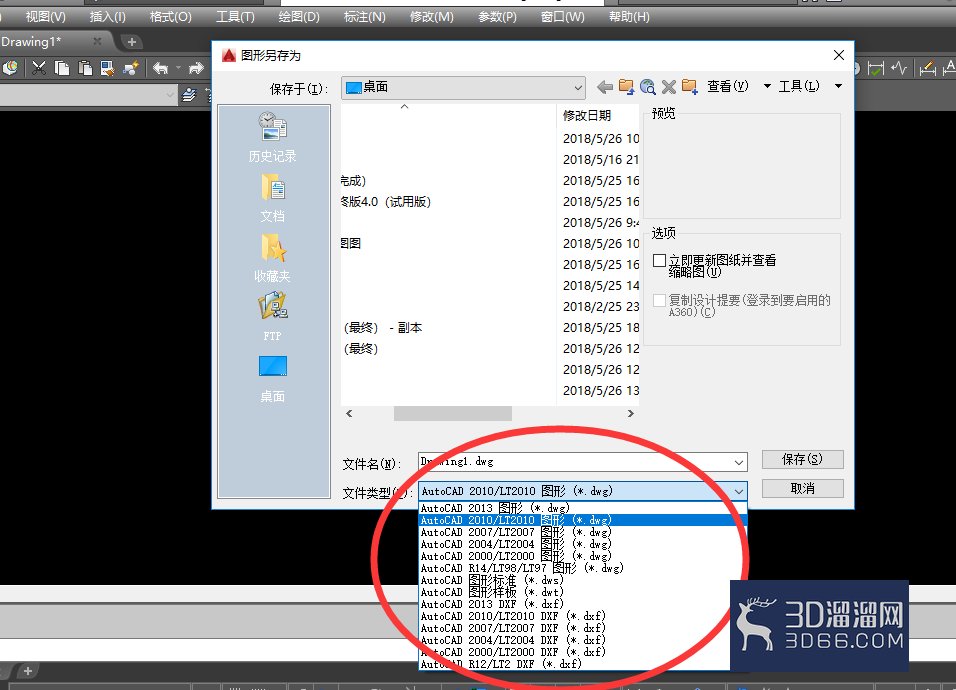Click the Paste icon in AutoCAD toolbar
The image size is (956, 690).
click(85, 68)
